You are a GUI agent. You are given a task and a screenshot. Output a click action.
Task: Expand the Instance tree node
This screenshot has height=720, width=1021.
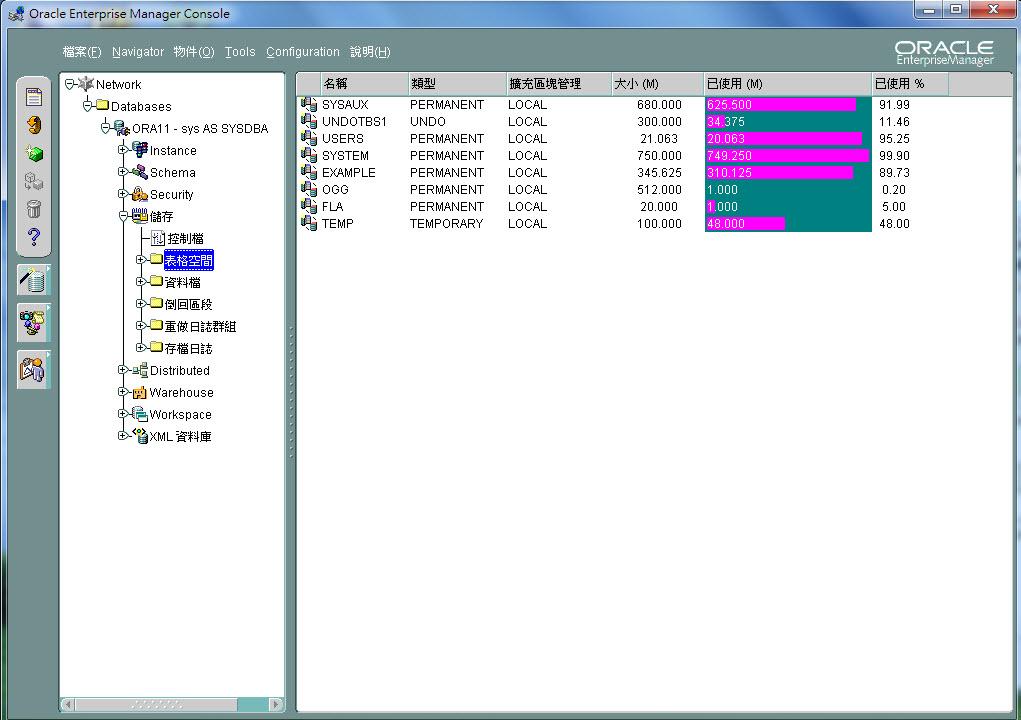[x=122, y=150]
